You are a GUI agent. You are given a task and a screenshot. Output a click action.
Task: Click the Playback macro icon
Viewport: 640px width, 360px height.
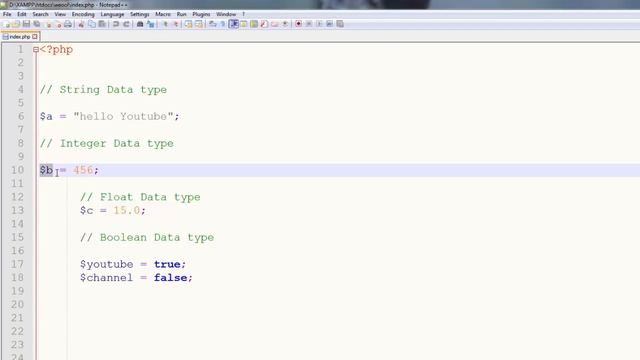(x=319, y=24)
